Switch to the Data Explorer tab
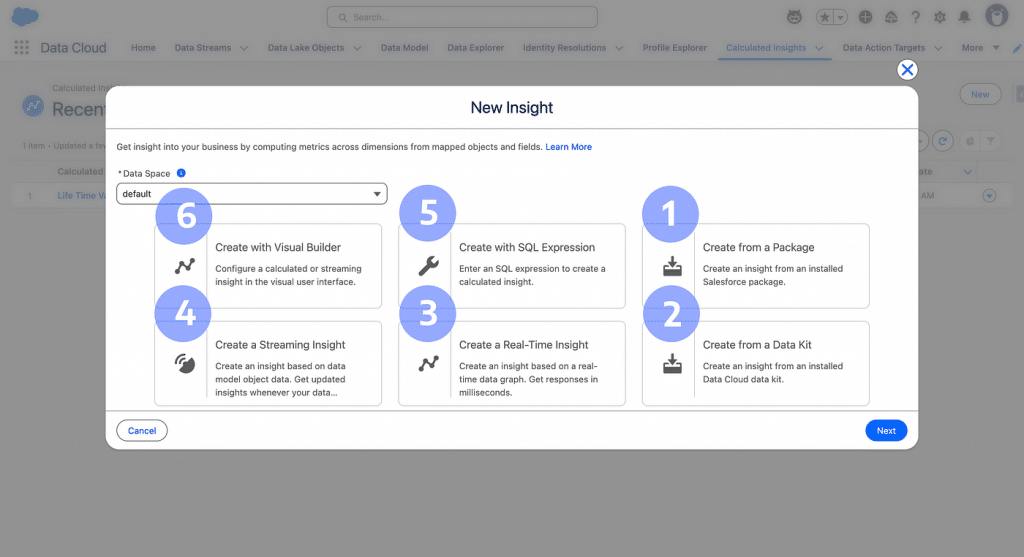Screen dimensions: 1024x557 coord(475,48)
